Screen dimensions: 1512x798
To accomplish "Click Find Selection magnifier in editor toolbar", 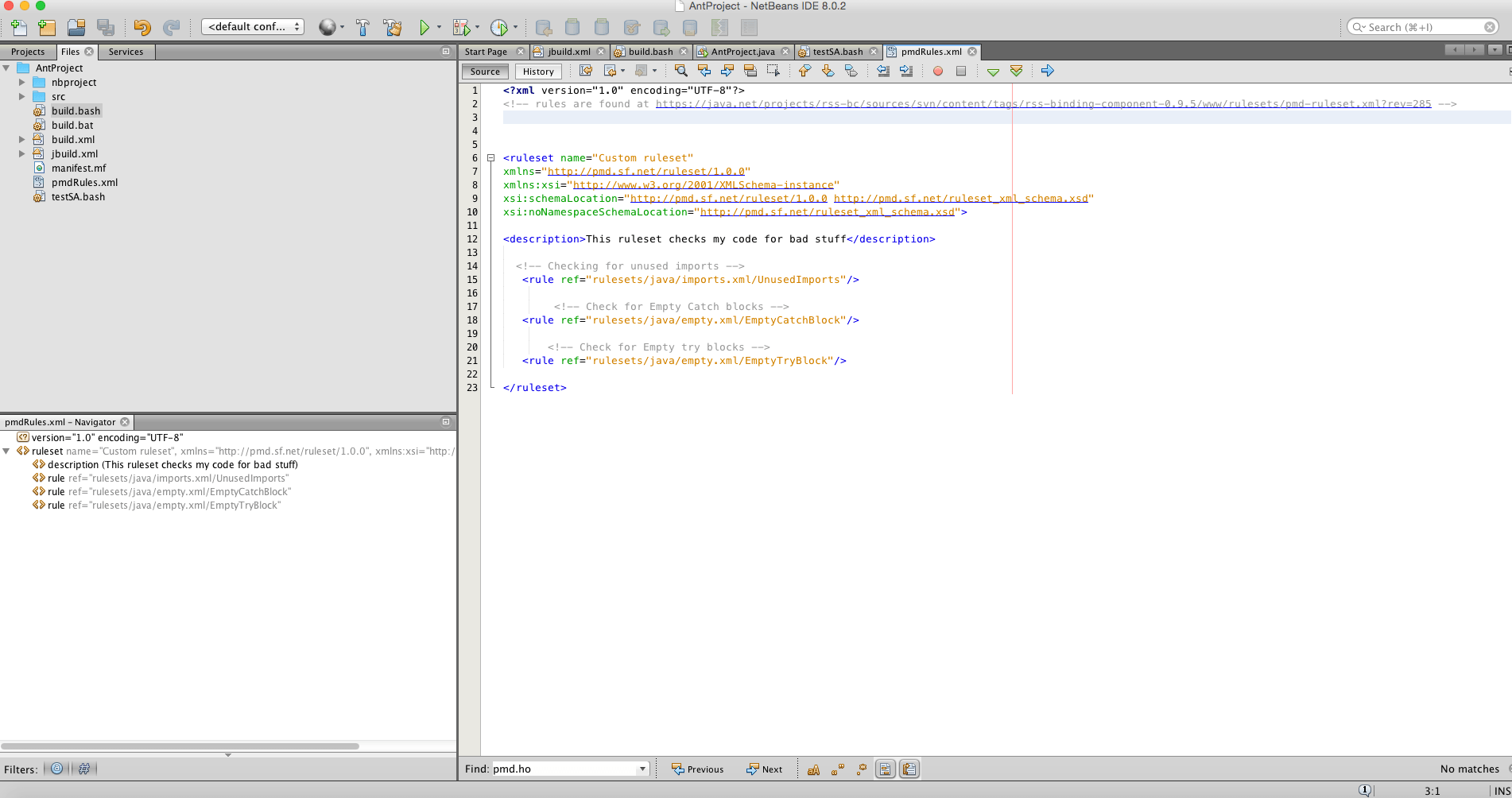I will click(680, 72).
